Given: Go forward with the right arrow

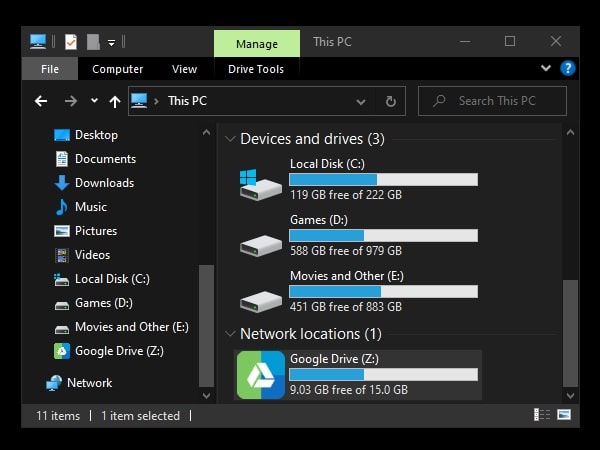Looking at the screenshot, I should [x=71, y=101].
